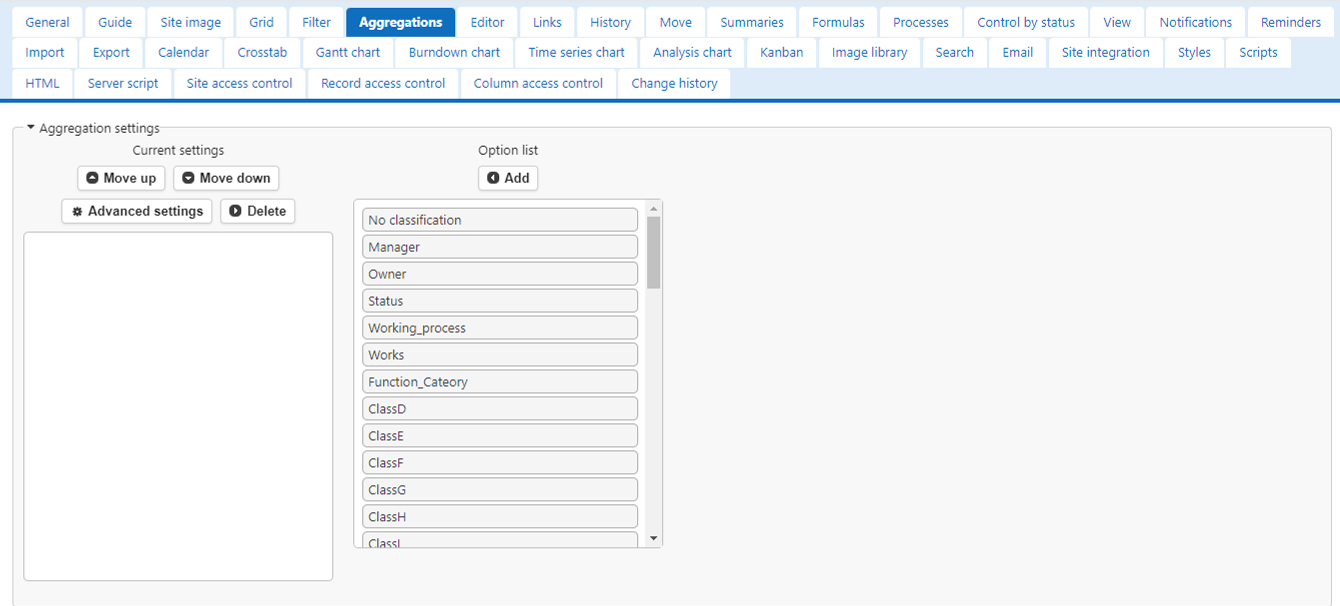Open the Scripts tab

point(1258,52)
